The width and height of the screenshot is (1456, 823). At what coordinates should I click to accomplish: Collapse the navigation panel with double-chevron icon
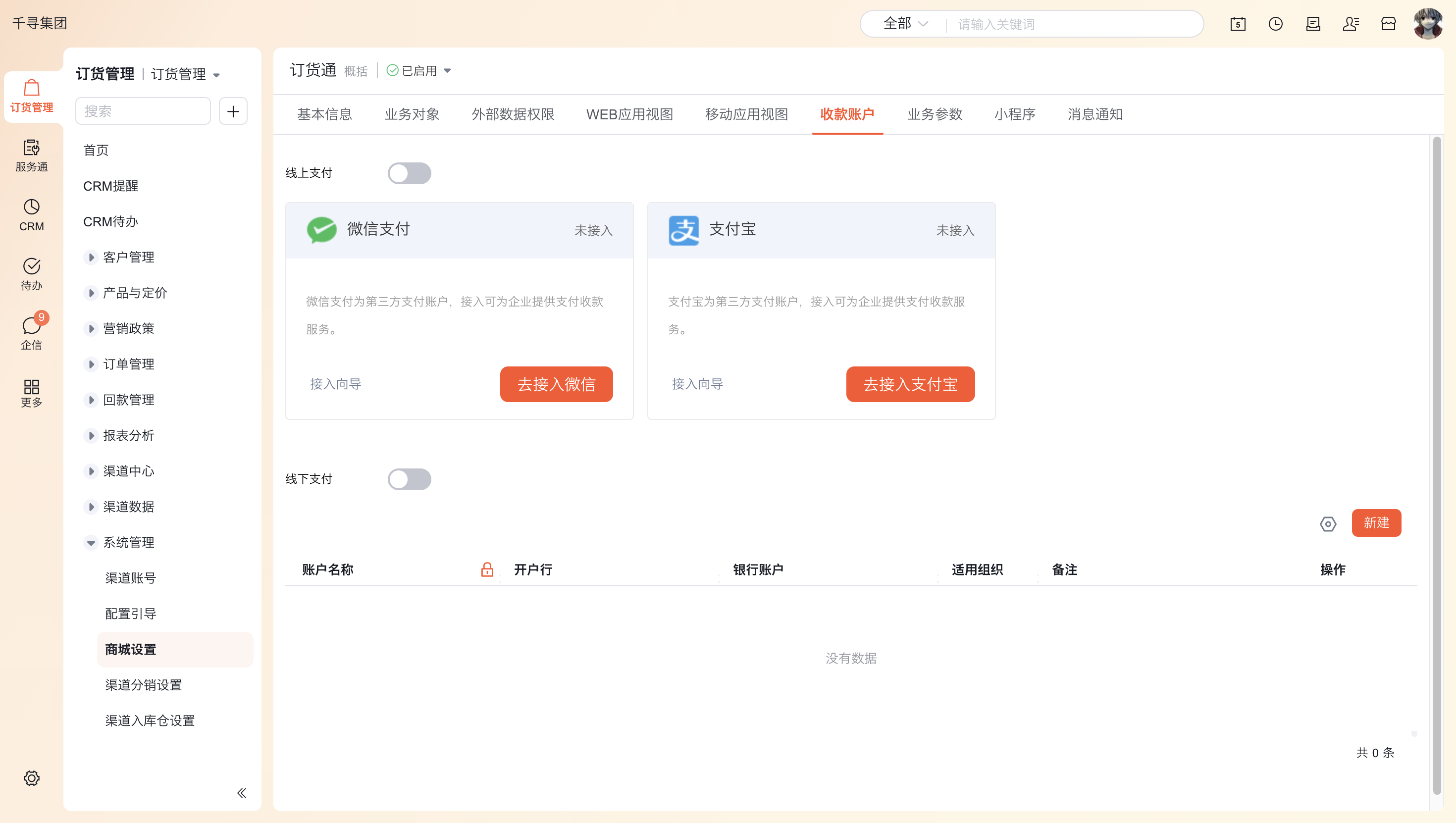pyautogui.click(x=241, y=793)
